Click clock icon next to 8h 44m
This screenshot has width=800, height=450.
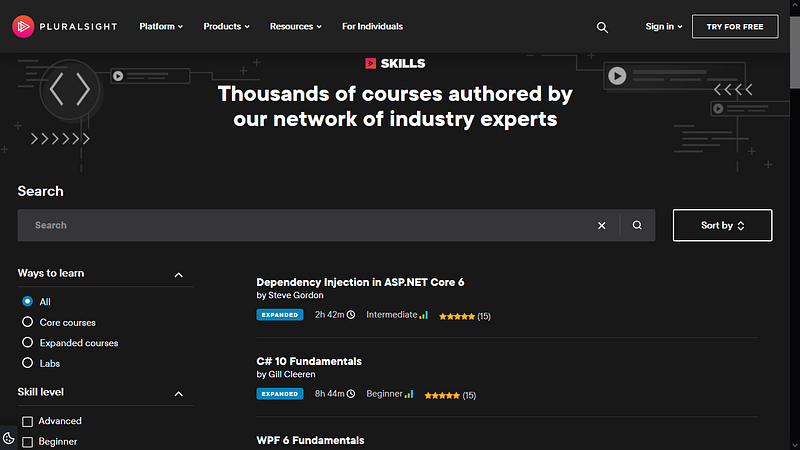click(351, 394)
